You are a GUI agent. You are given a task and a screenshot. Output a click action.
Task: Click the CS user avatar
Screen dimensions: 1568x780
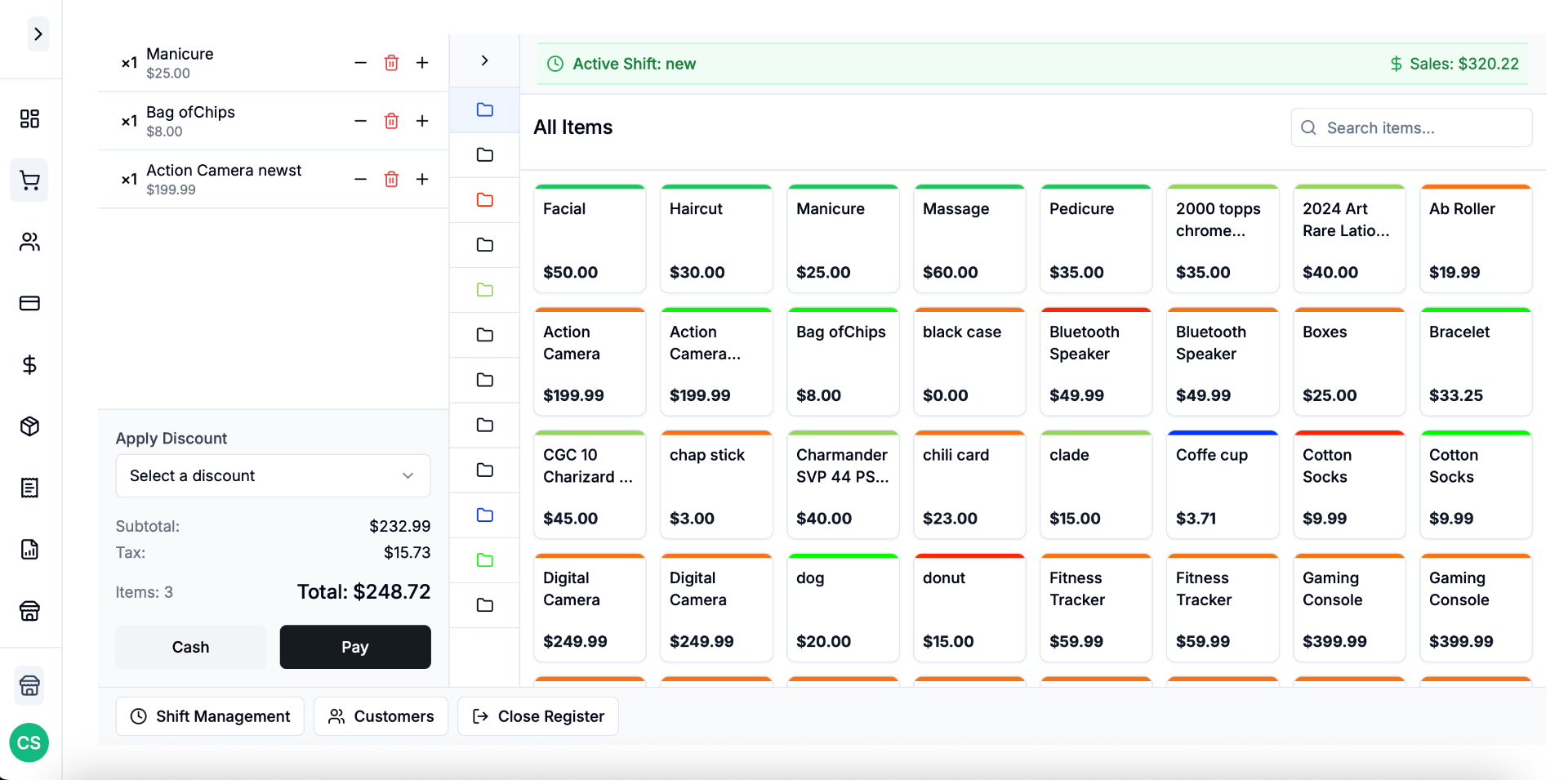pyautogui.click(x=29, y=742)
